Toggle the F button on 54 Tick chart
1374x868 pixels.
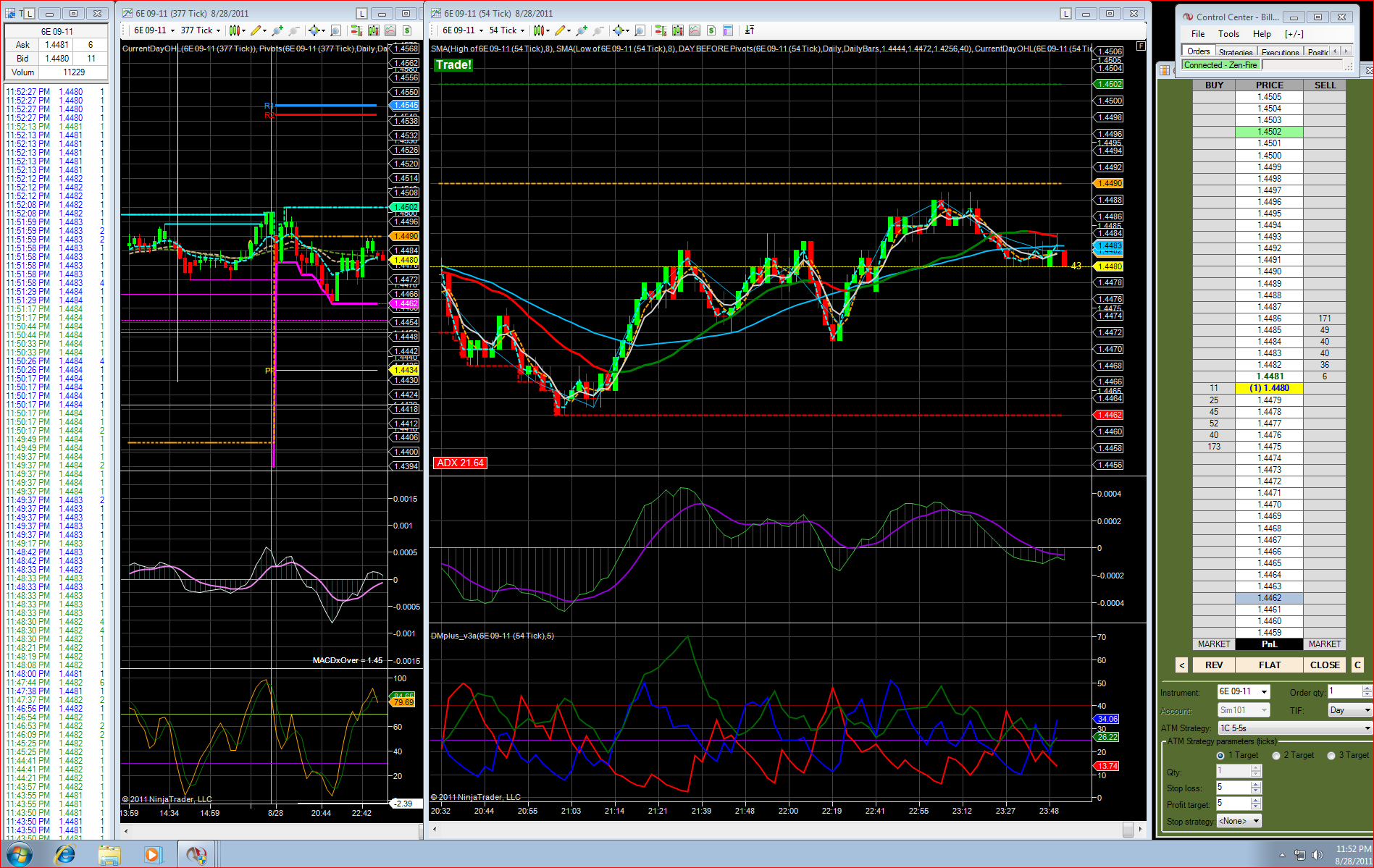click(x=1141, y=46)
